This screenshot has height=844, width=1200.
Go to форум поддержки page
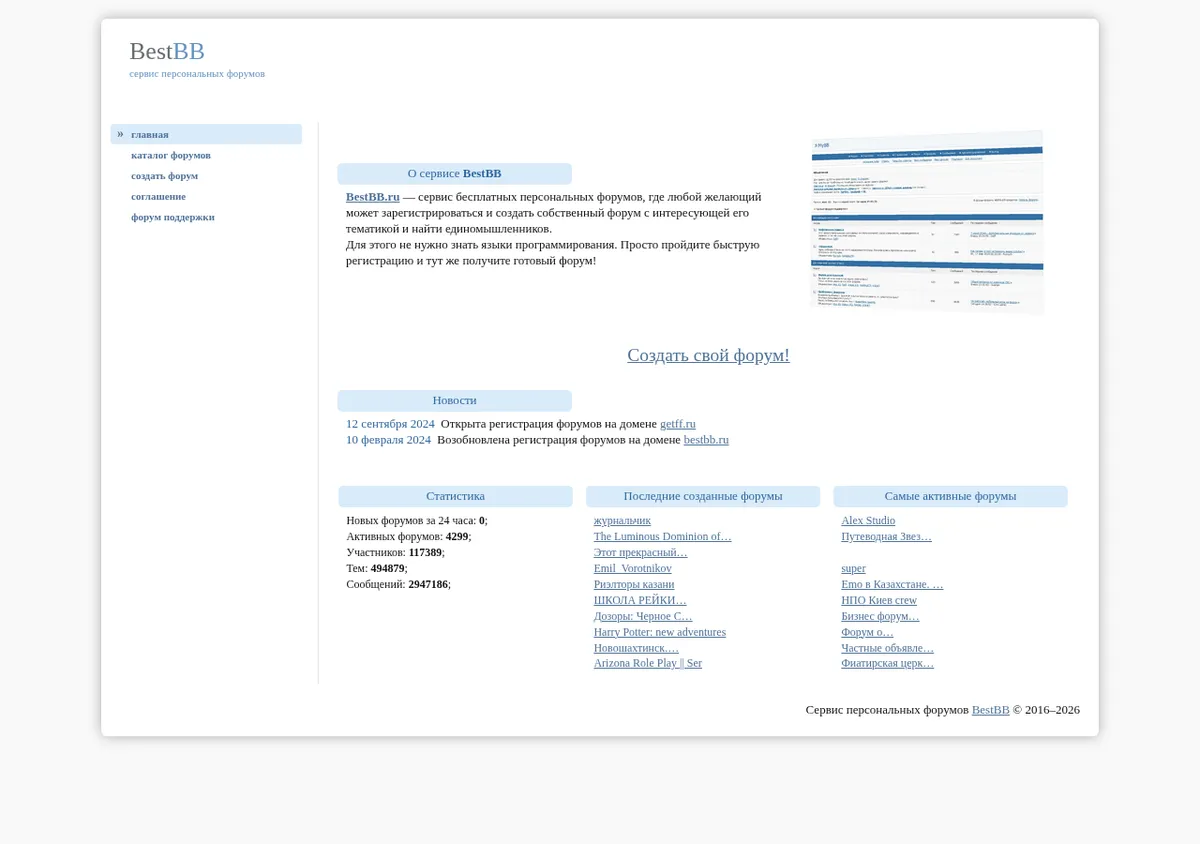click(173, 217)
